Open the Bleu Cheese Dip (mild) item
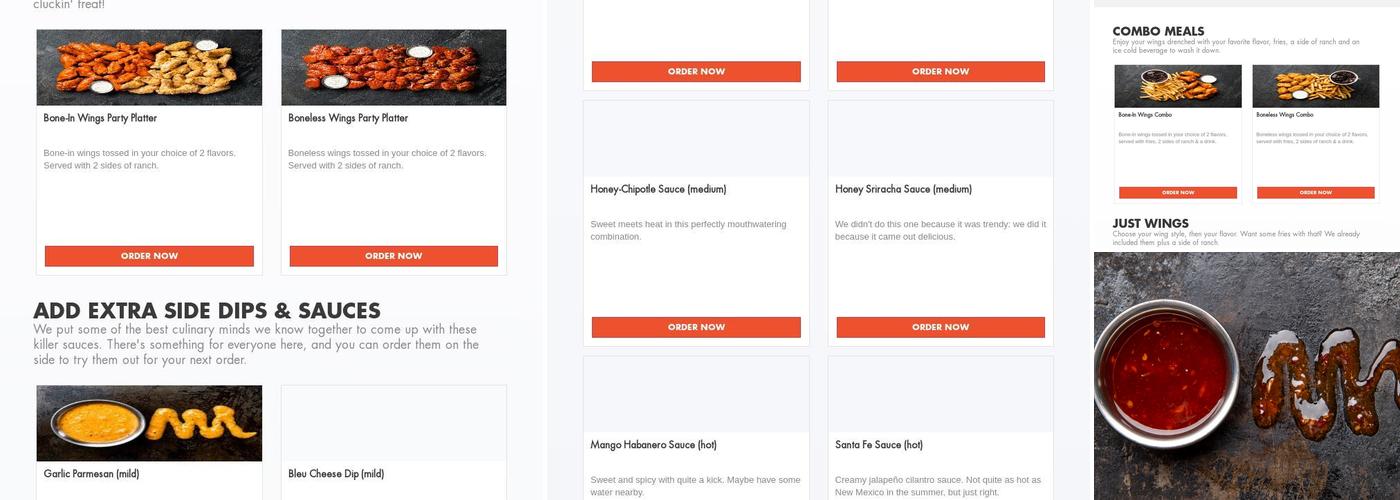Viewport: 1400px width, 500px height. tap(336, 474)
